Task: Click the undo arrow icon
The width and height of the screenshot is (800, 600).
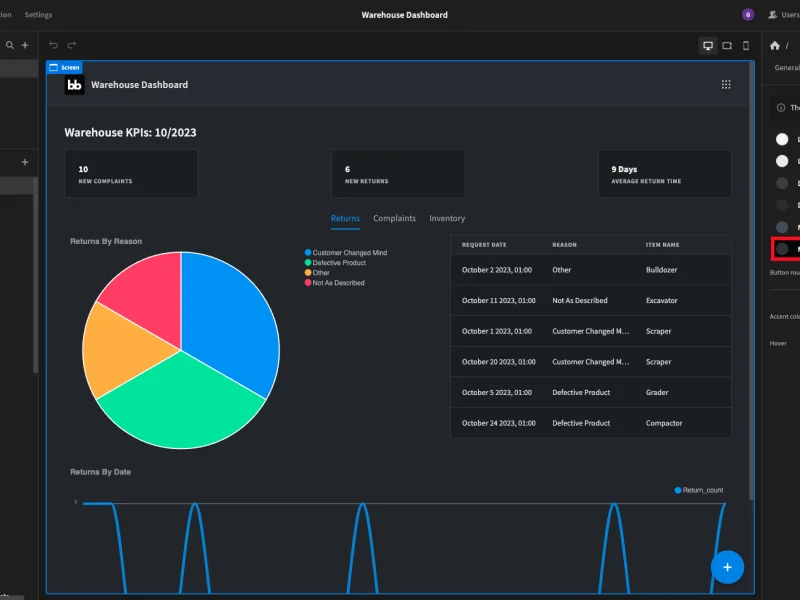Action: pos(53,45)
